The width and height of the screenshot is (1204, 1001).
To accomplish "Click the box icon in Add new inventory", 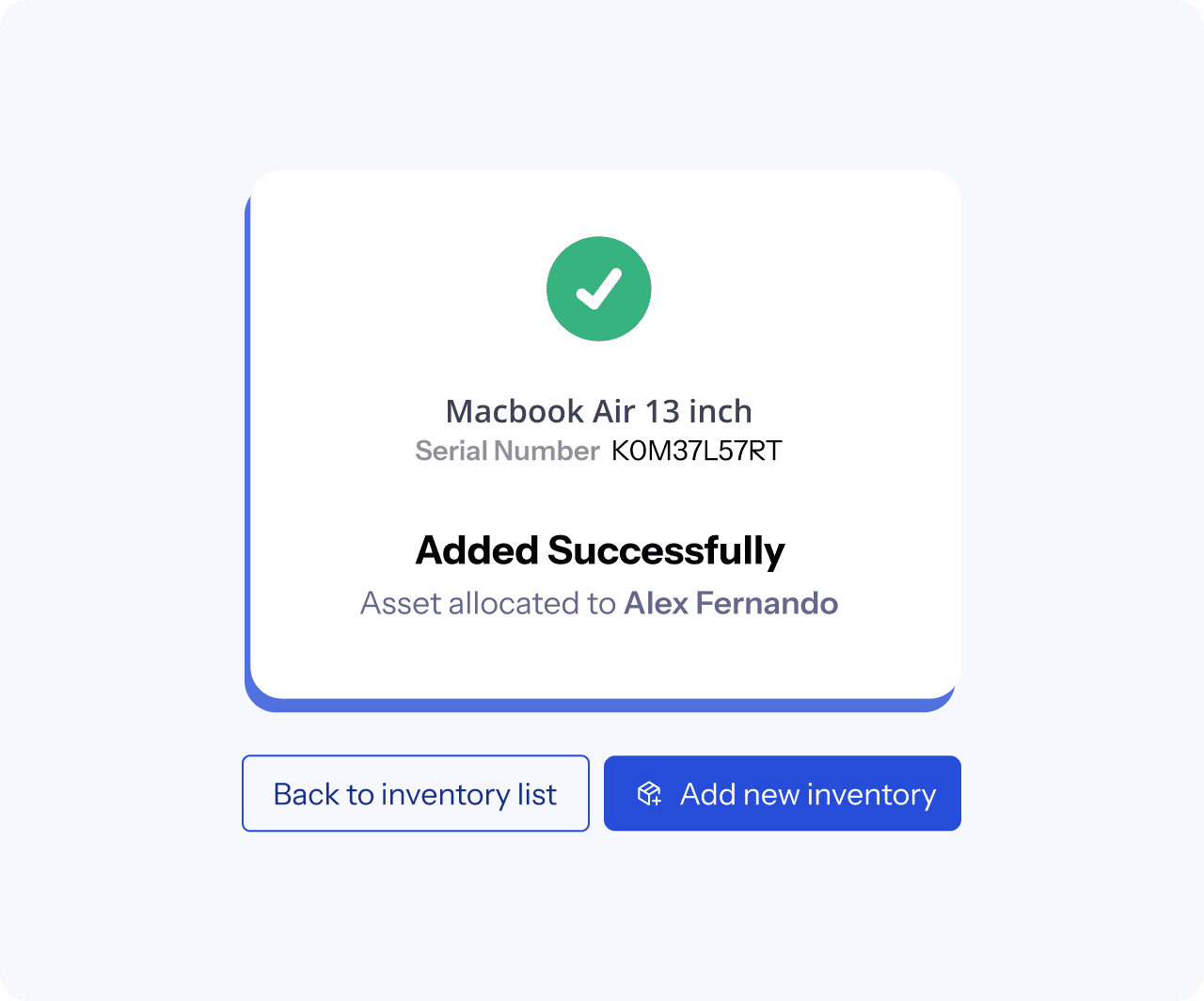I will (x=649, y=794).
